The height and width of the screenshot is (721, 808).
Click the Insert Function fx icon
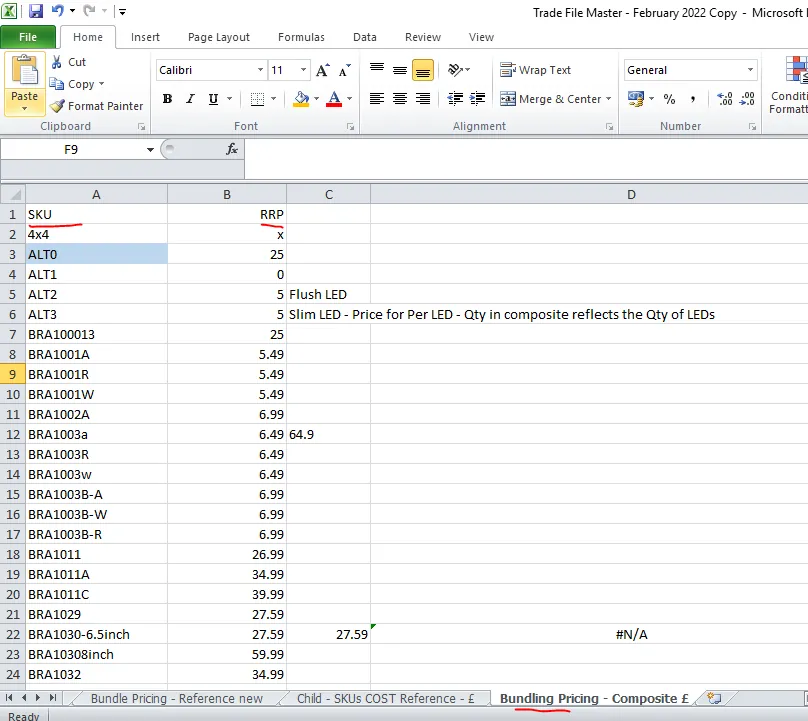232,149
